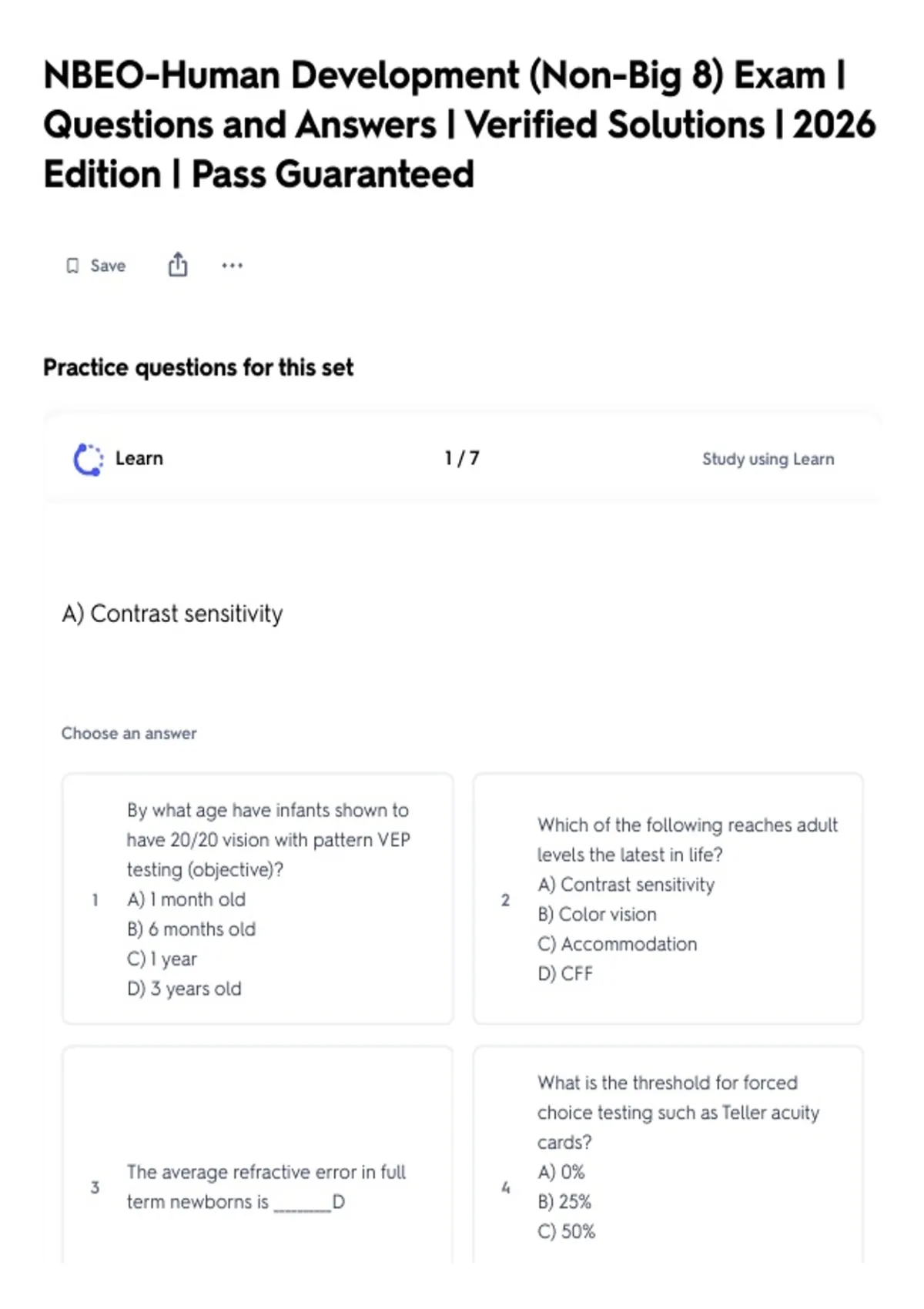The width and height of the screenshot is (924, 1309).
Task: Click the bookmark Save icon
Action: [x=72, y=266]
